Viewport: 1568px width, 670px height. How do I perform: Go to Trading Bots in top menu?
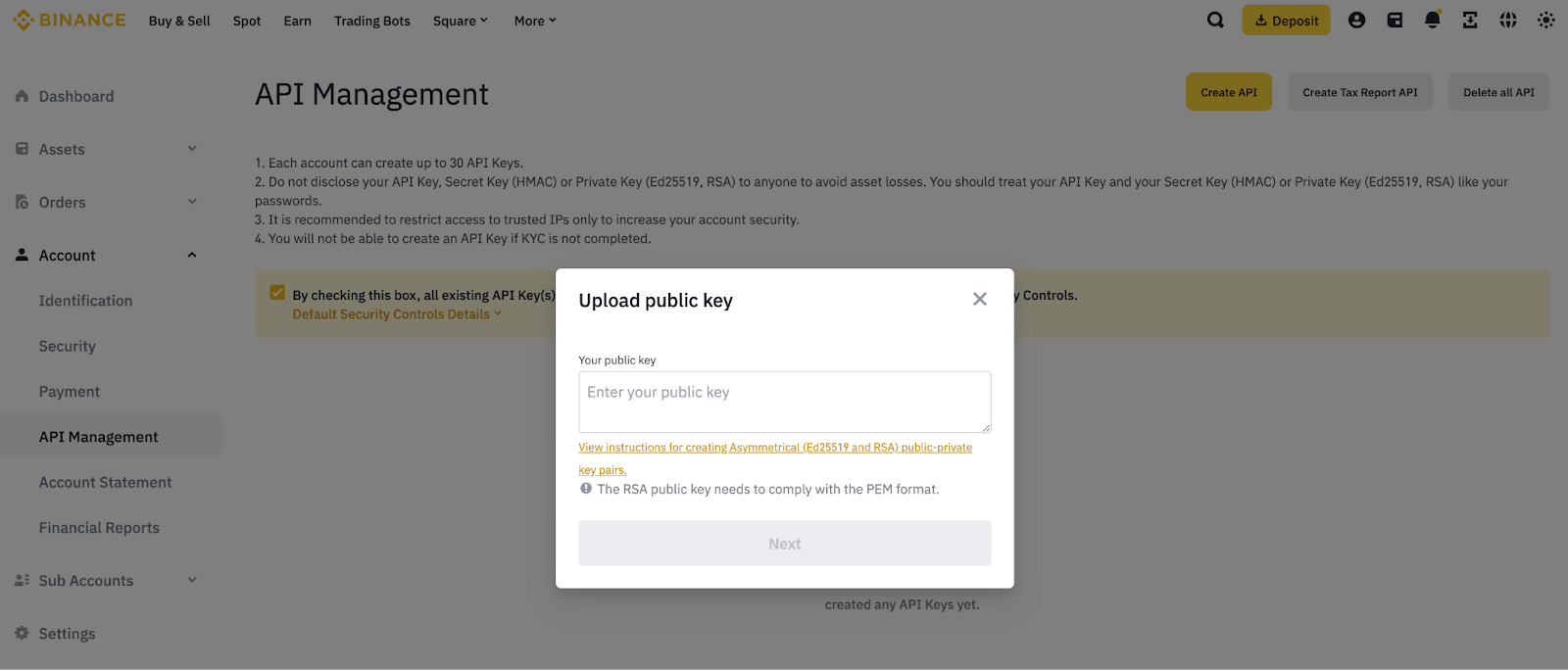(x=371, y=21)
